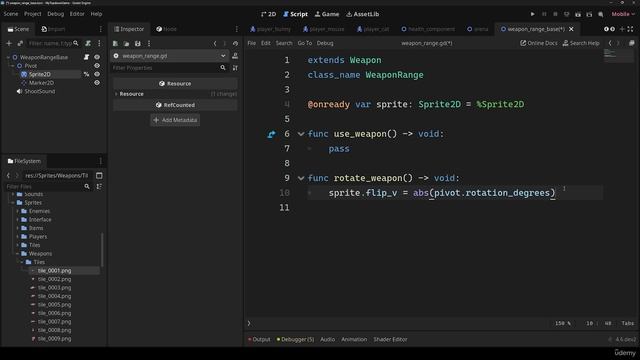The image size is (640, 360).
Task: Open the Debugger (5) panel
Action: click(x=296, y=339)
